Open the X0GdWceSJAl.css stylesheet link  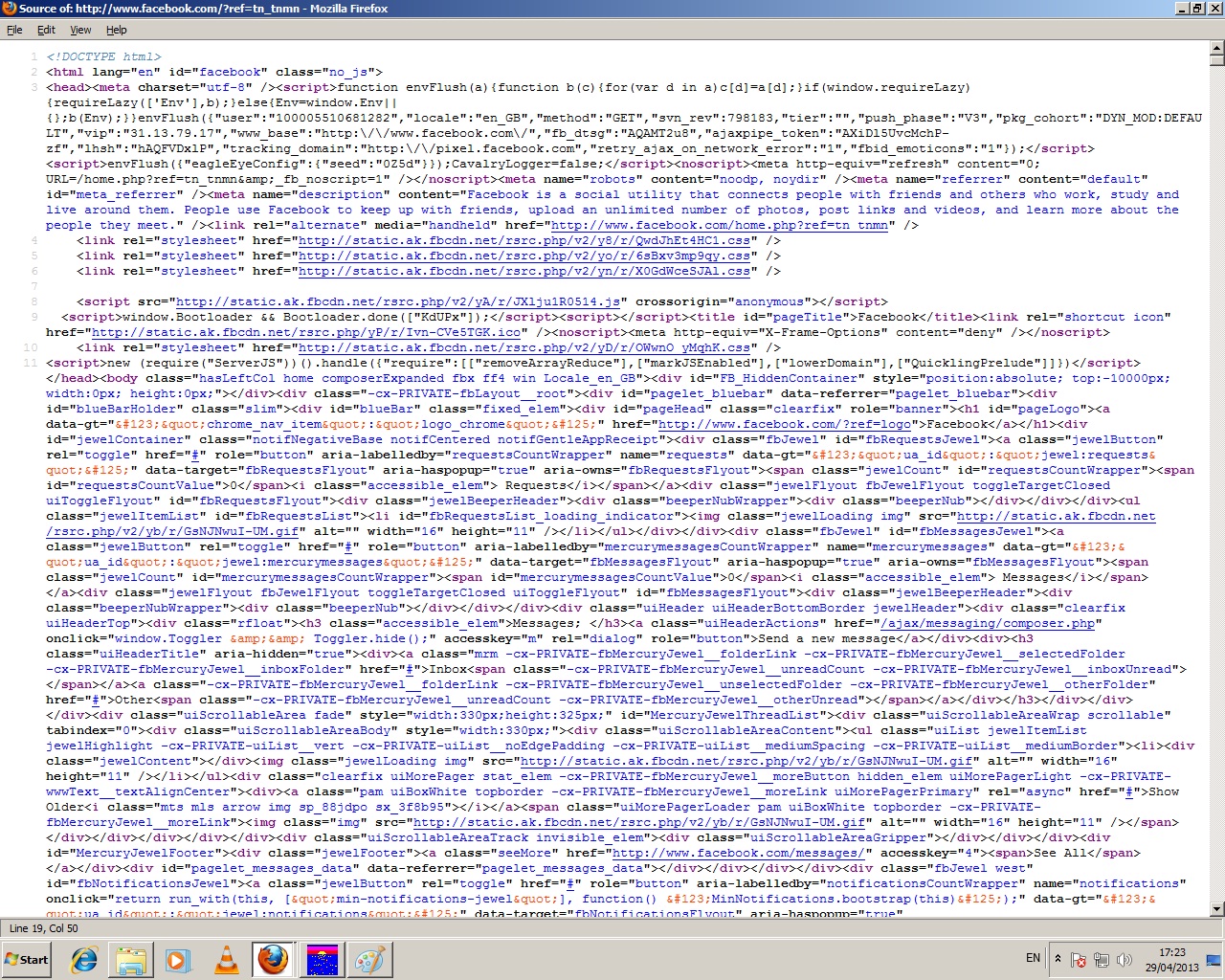524,272
